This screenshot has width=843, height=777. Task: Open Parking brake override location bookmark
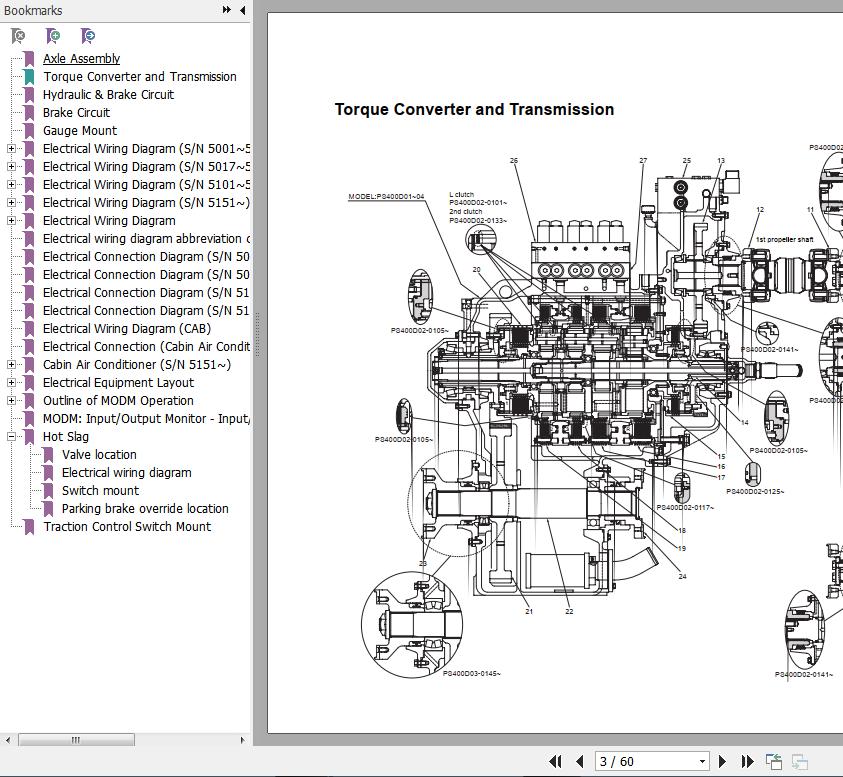[x=145, y=509]
